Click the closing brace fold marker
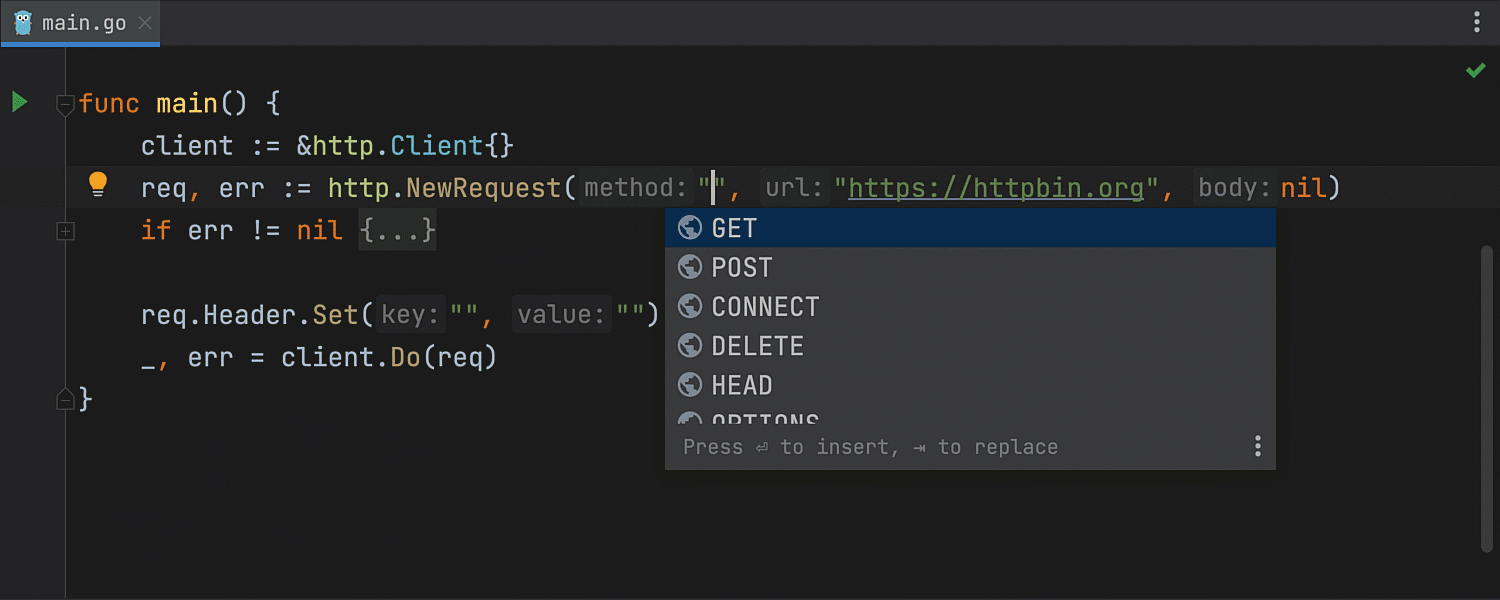The height and width of the screenshot is (600, 1500). pyautogui.click(x=65, y=400)
